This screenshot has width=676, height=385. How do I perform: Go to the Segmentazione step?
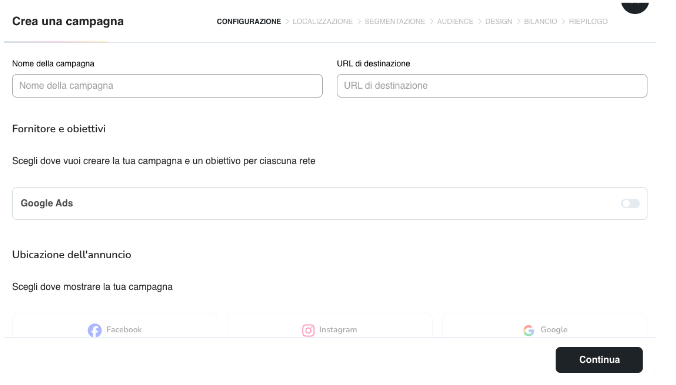[394, 22]
